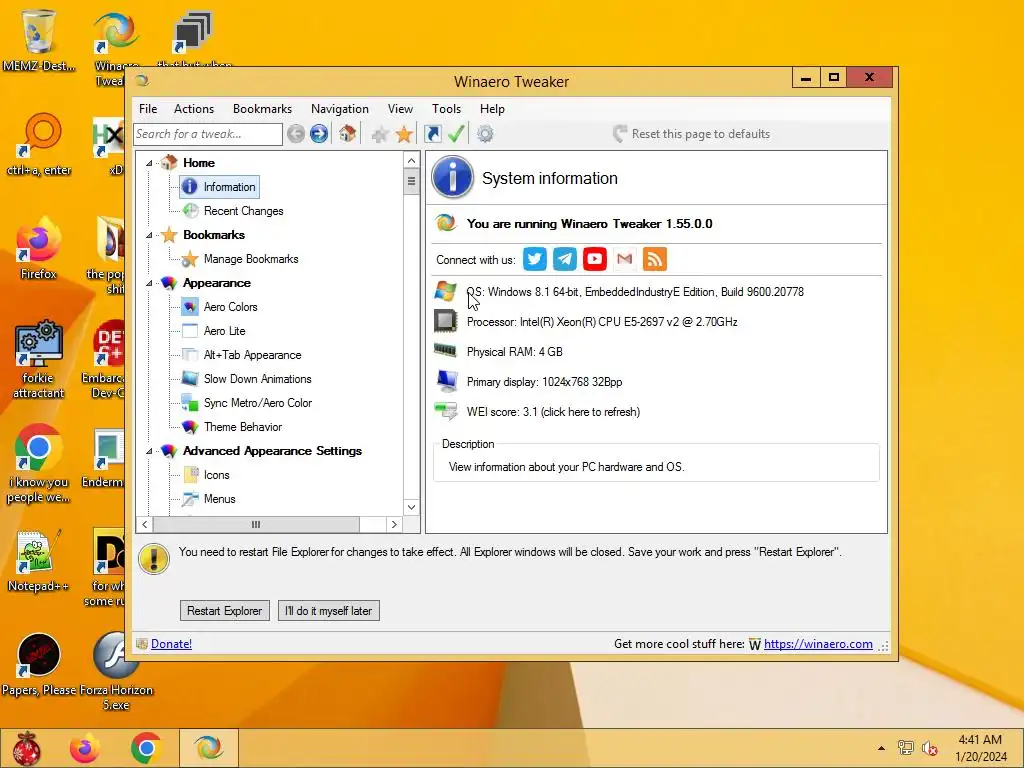The width and height of the screenshot is (1024, 768).
Task: Select the Recycle Bin desktop icon
Action: point(38,39)
